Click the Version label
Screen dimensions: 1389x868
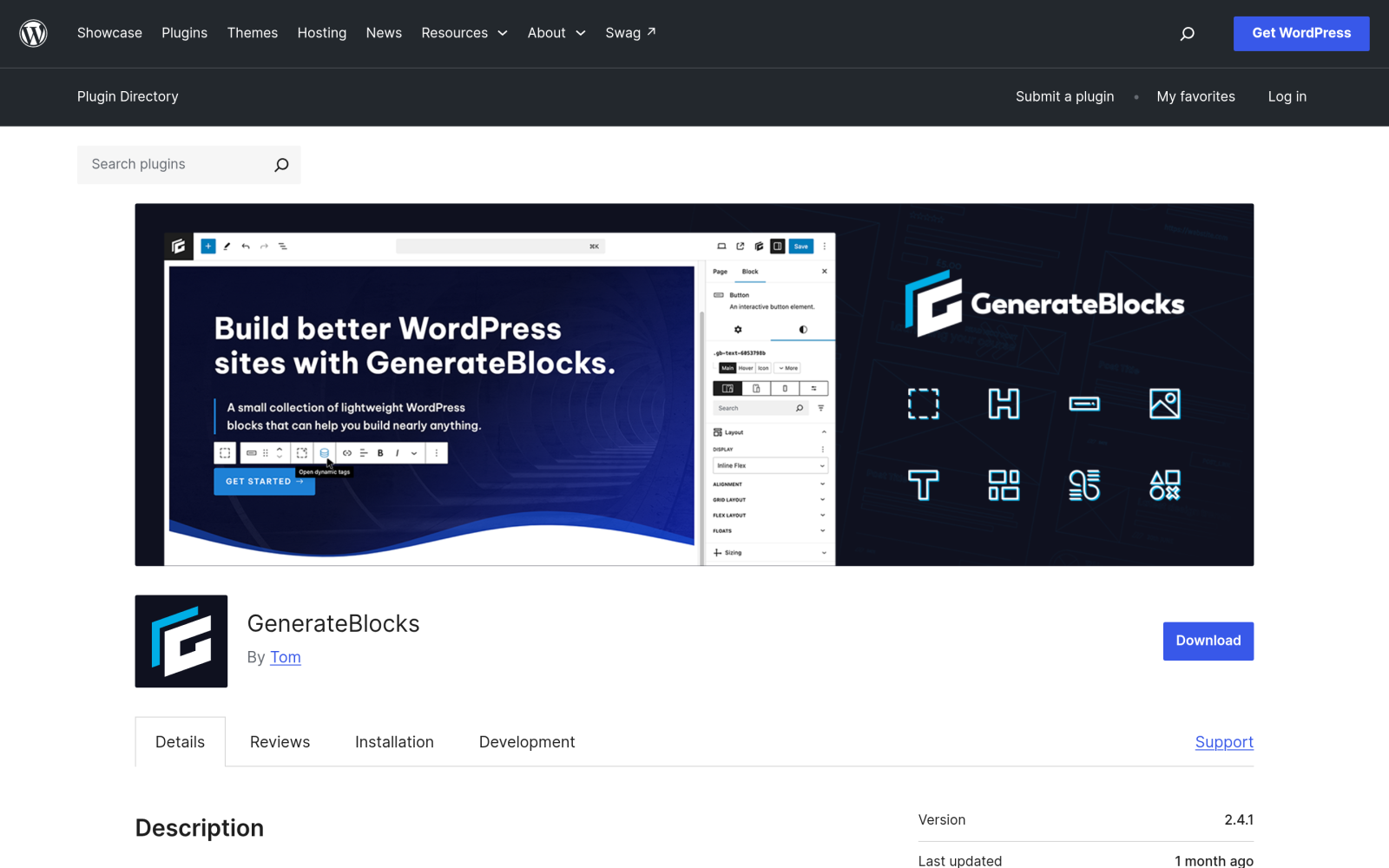pos(942,819)
